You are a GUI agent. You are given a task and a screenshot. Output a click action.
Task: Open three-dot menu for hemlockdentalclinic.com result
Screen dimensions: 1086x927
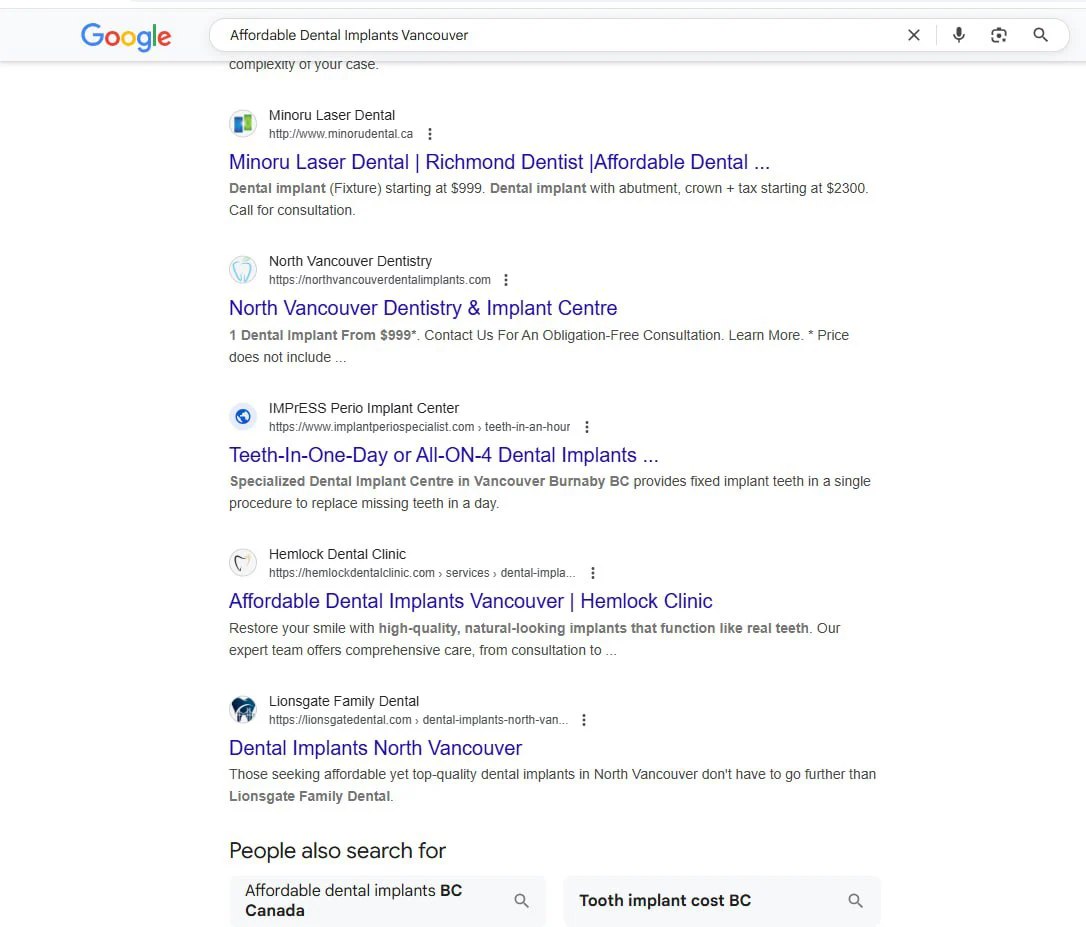point(592,573)
